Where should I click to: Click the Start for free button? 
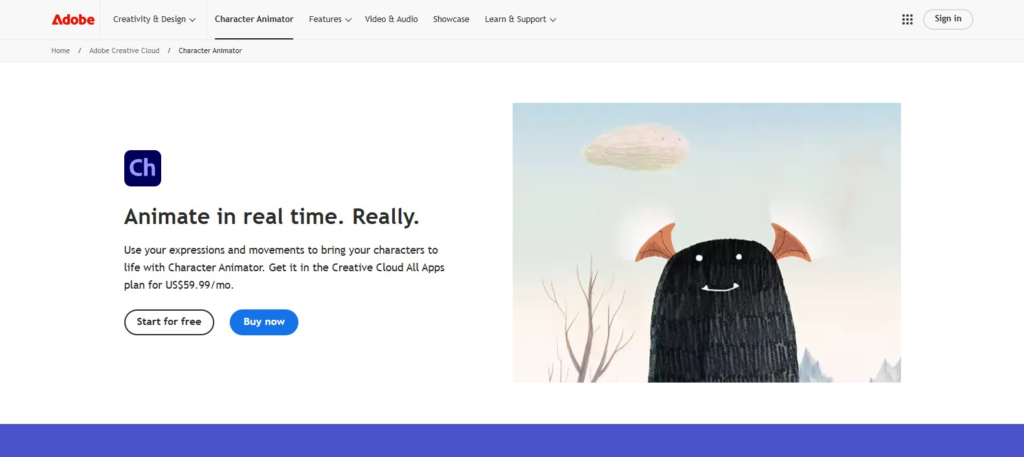(x=169, y=322)
